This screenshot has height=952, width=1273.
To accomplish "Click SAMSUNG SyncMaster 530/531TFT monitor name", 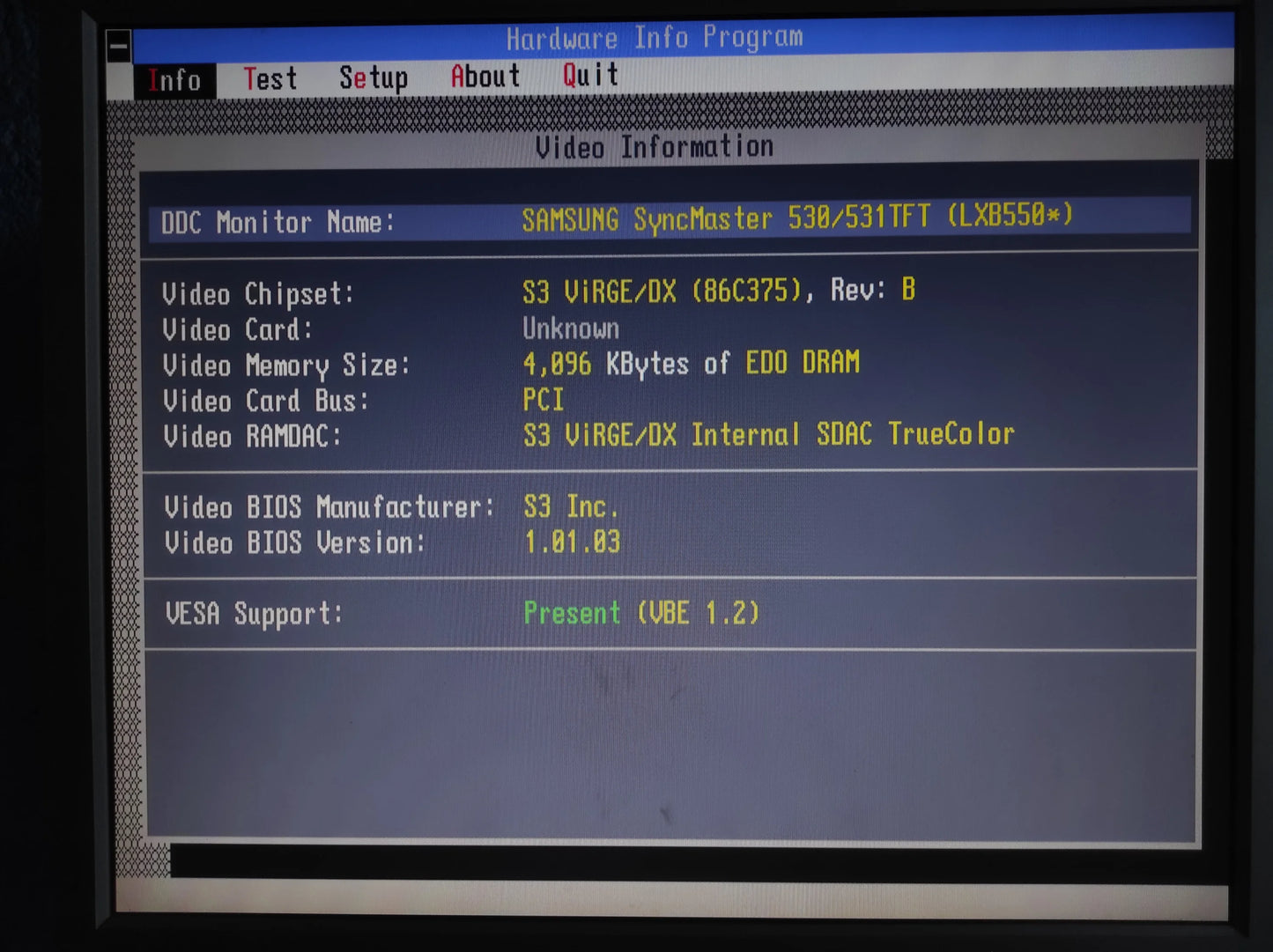I will [797, 218].
